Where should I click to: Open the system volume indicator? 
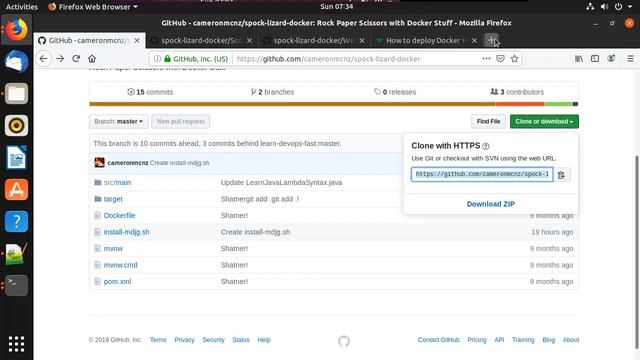pyautogui.click(x=604, y=7)
